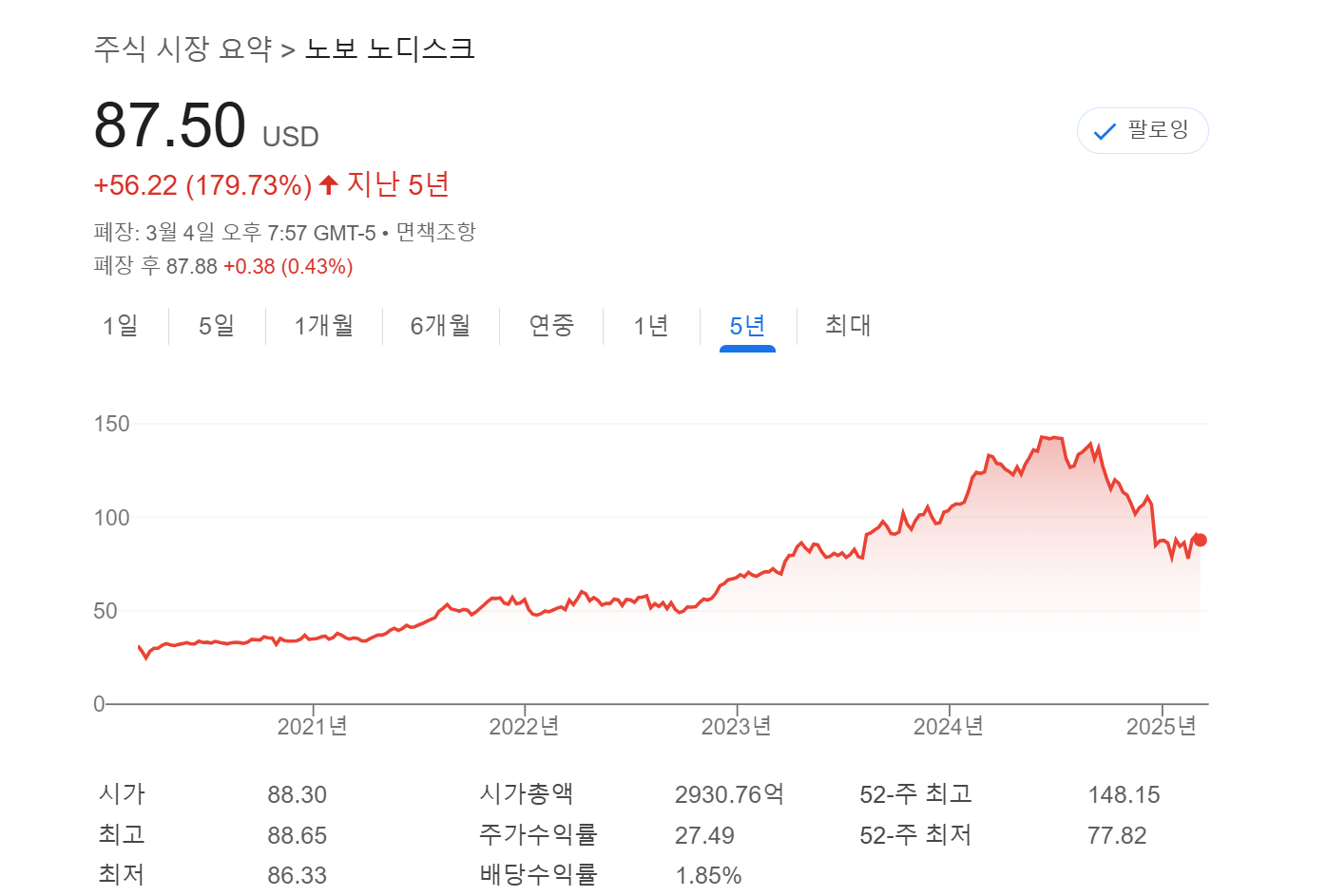Image resolution: width=1327 pixels, height=896 pixels.
Task: Click the 88.30 open value
Action: coord(298,794)
